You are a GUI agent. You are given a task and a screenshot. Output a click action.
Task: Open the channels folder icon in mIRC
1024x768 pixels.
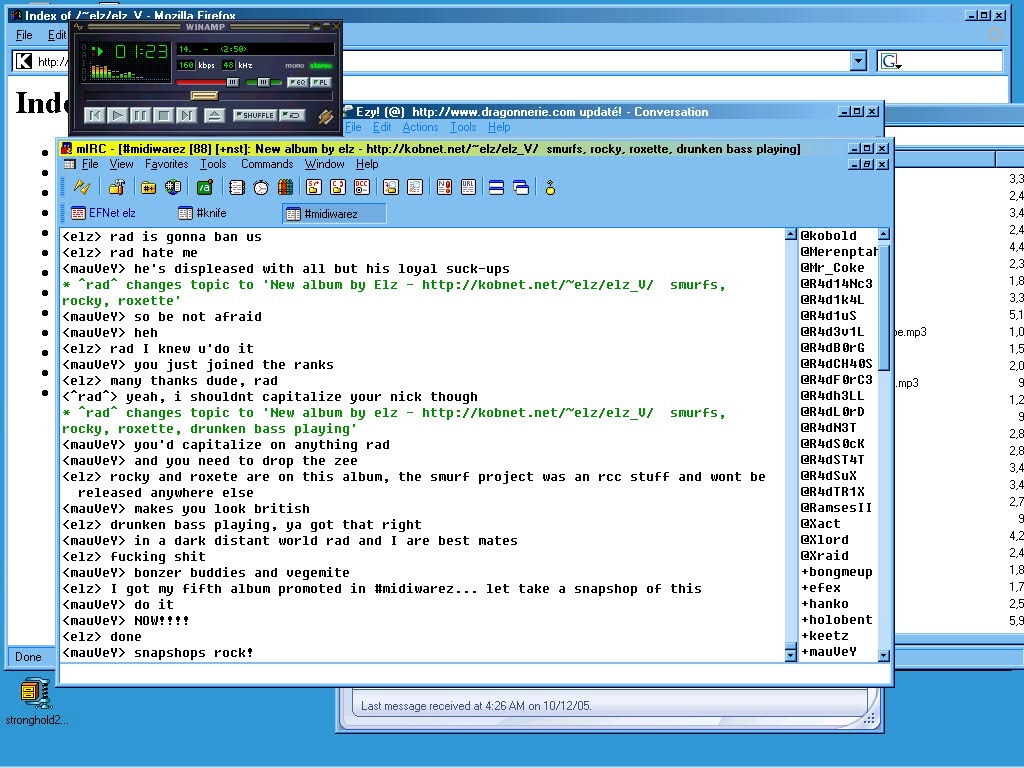[148, 188]
